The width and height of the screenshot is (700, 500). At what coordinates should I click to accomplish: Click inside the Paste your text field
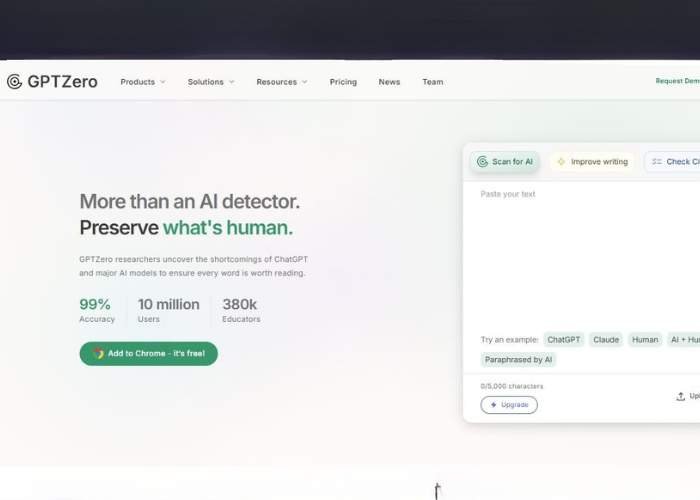[580, 250]
